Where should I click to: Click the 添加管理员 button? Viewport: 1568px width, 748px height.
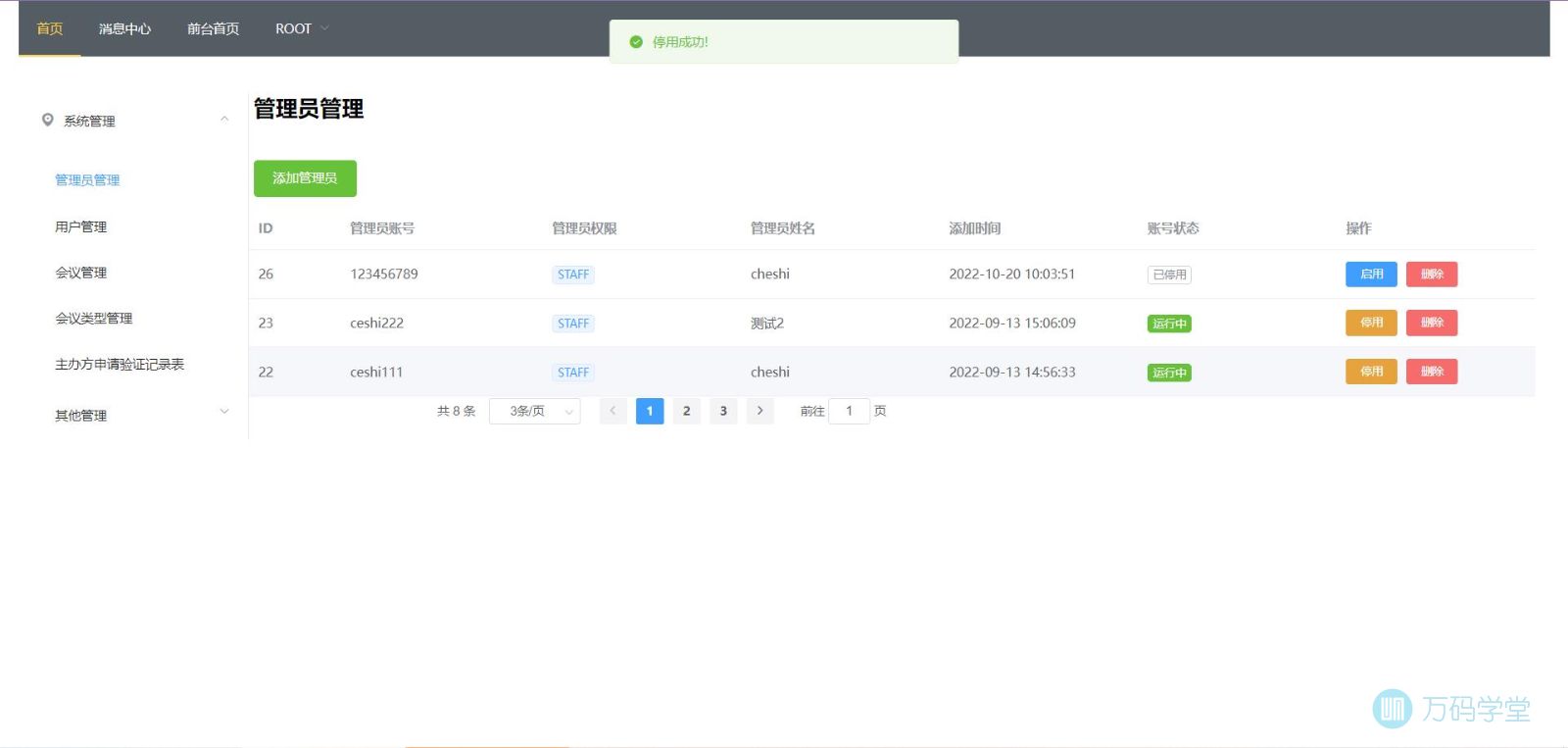305,178
